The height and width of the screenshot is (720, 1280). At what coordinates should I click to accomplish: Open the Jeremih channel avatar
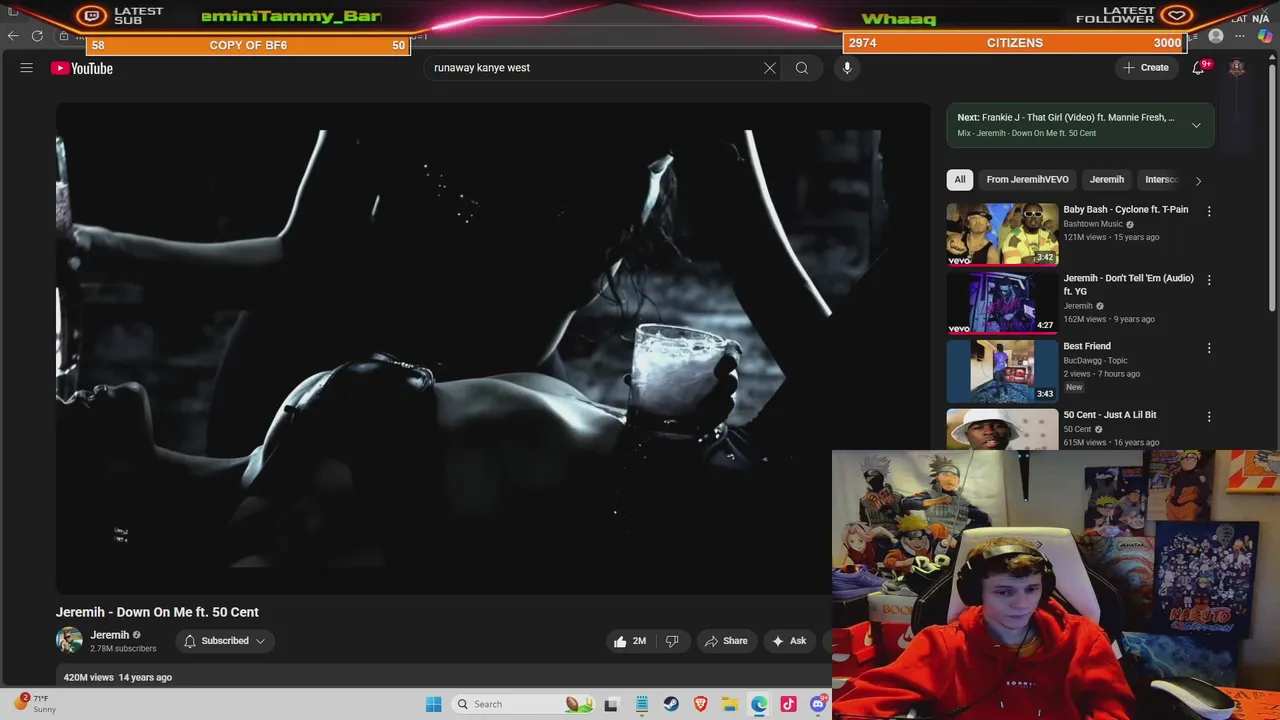tap(69, 641)
